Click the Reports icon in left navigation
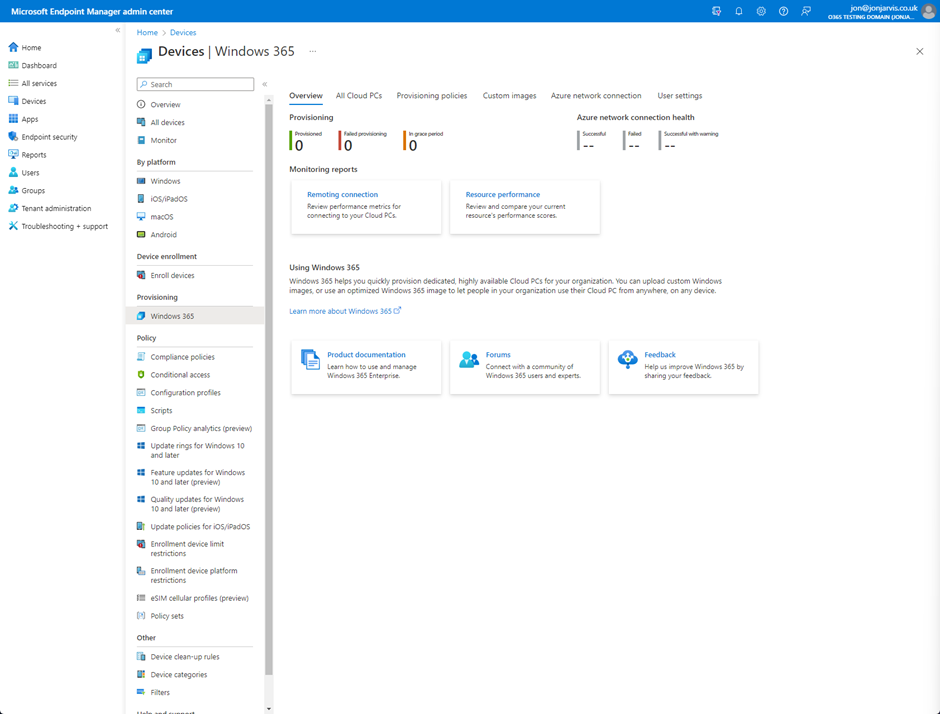 [x=13, y=154]
